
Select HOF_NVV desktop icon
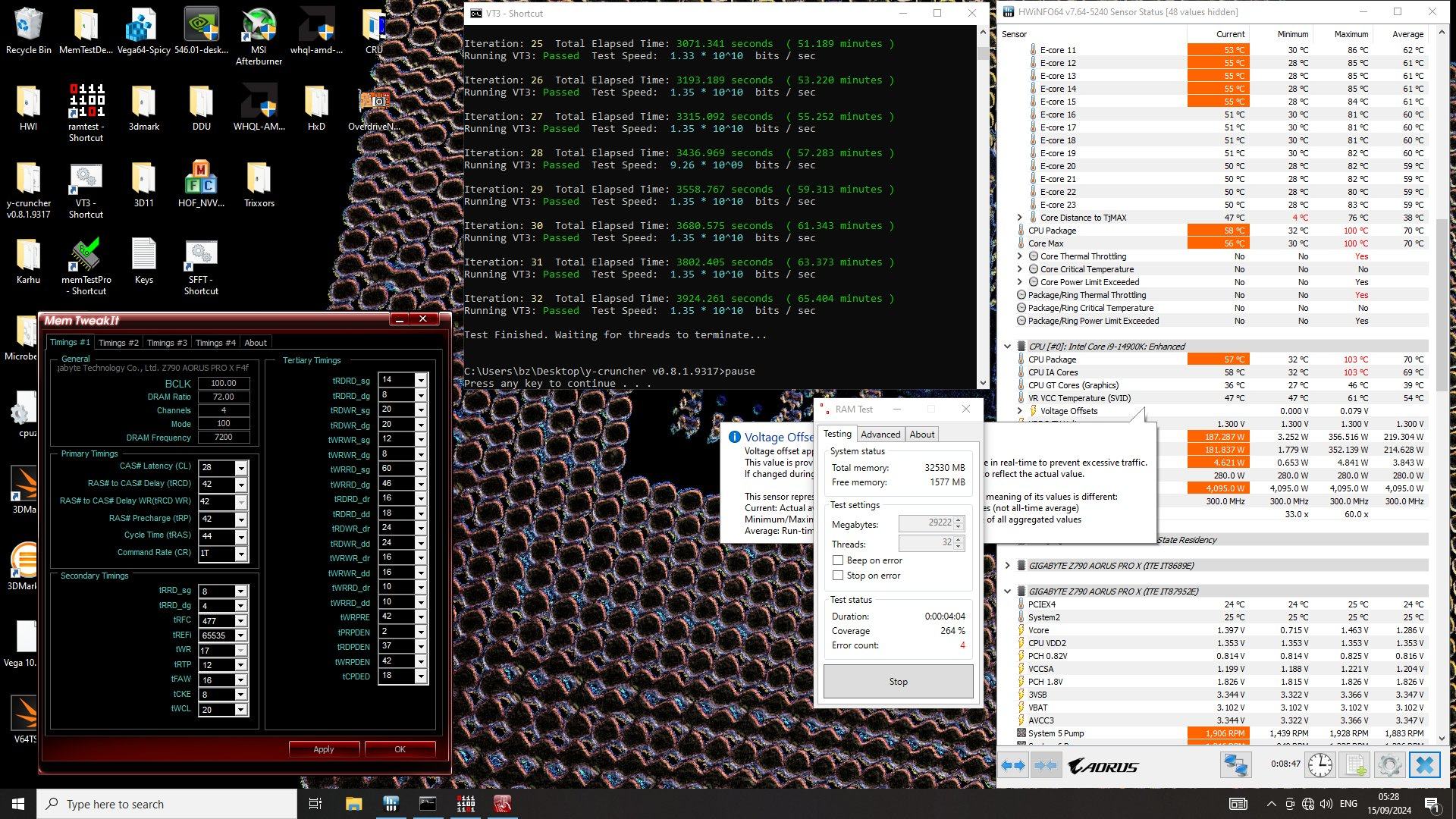201,184
